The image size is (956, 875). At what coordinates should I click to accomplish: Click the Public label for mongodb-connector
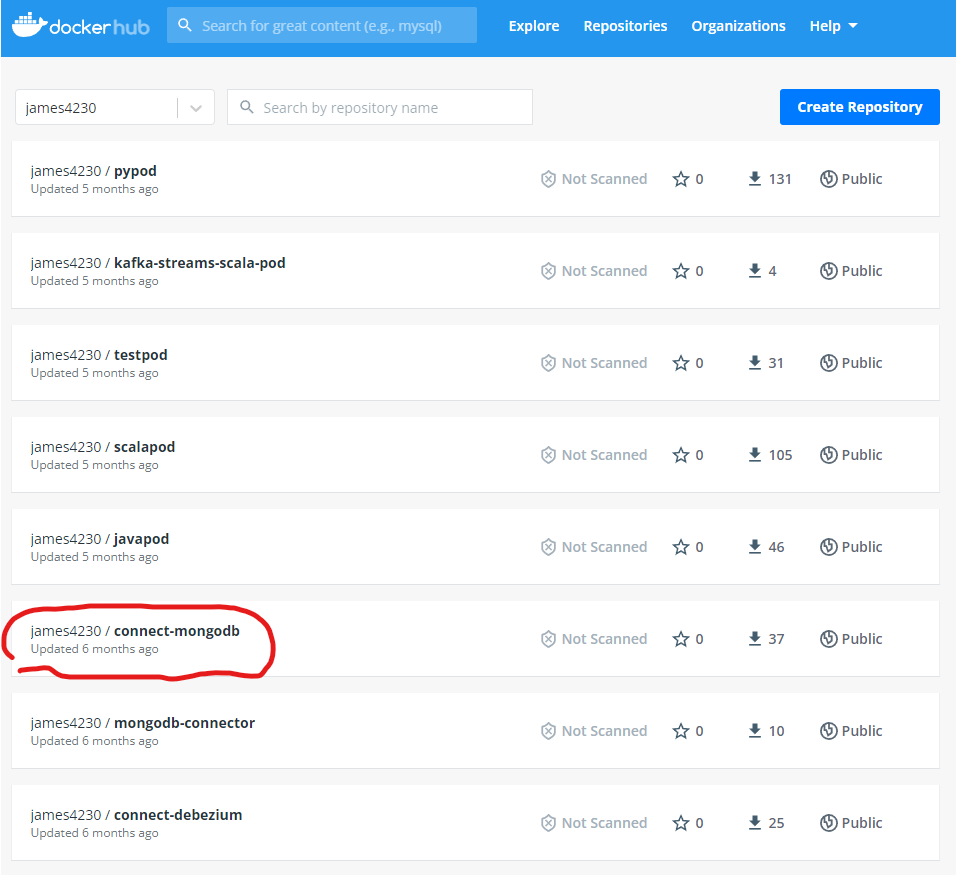[x=861, y=731]
